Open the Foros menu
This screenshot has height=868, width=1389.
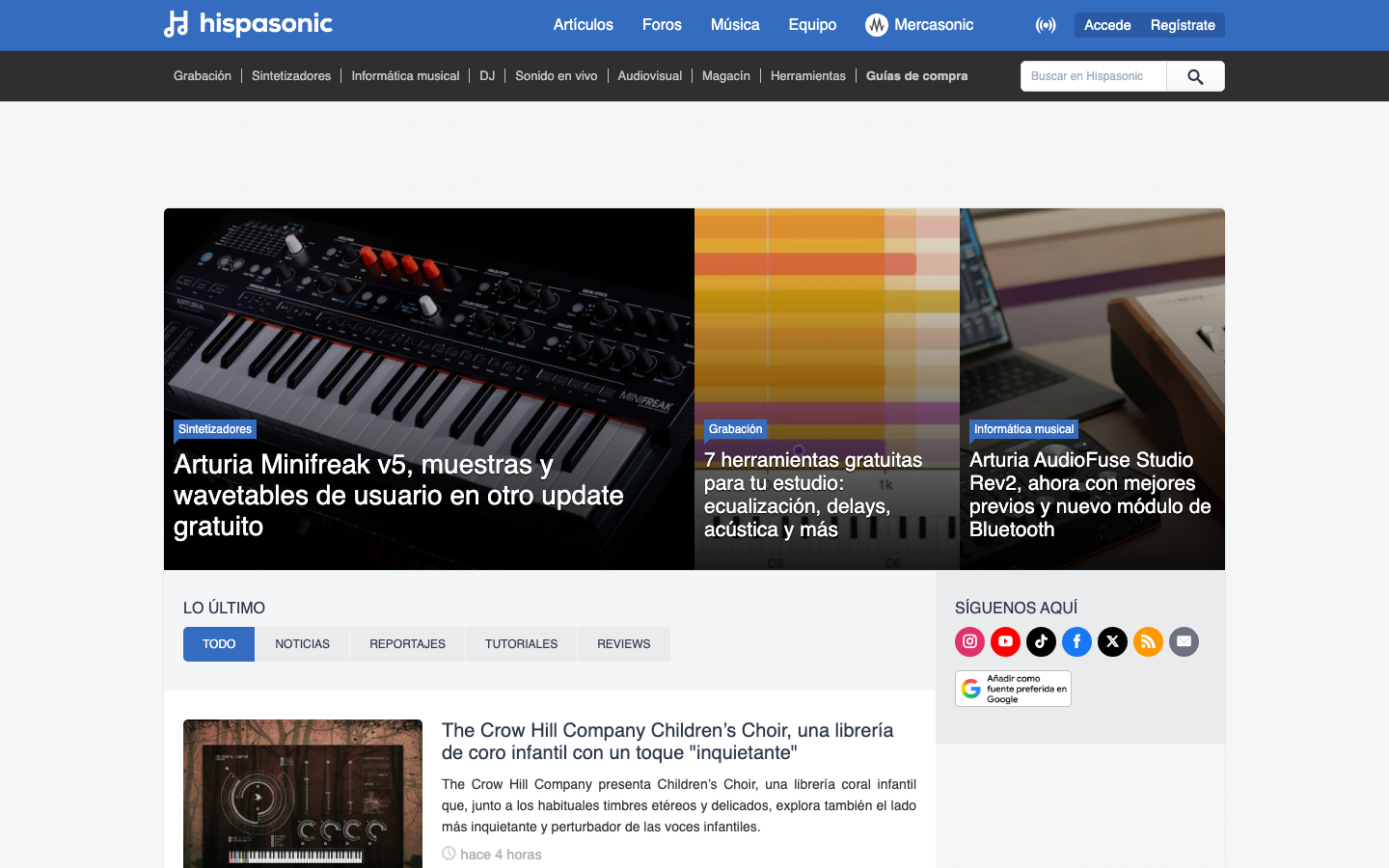coord(662,25)
